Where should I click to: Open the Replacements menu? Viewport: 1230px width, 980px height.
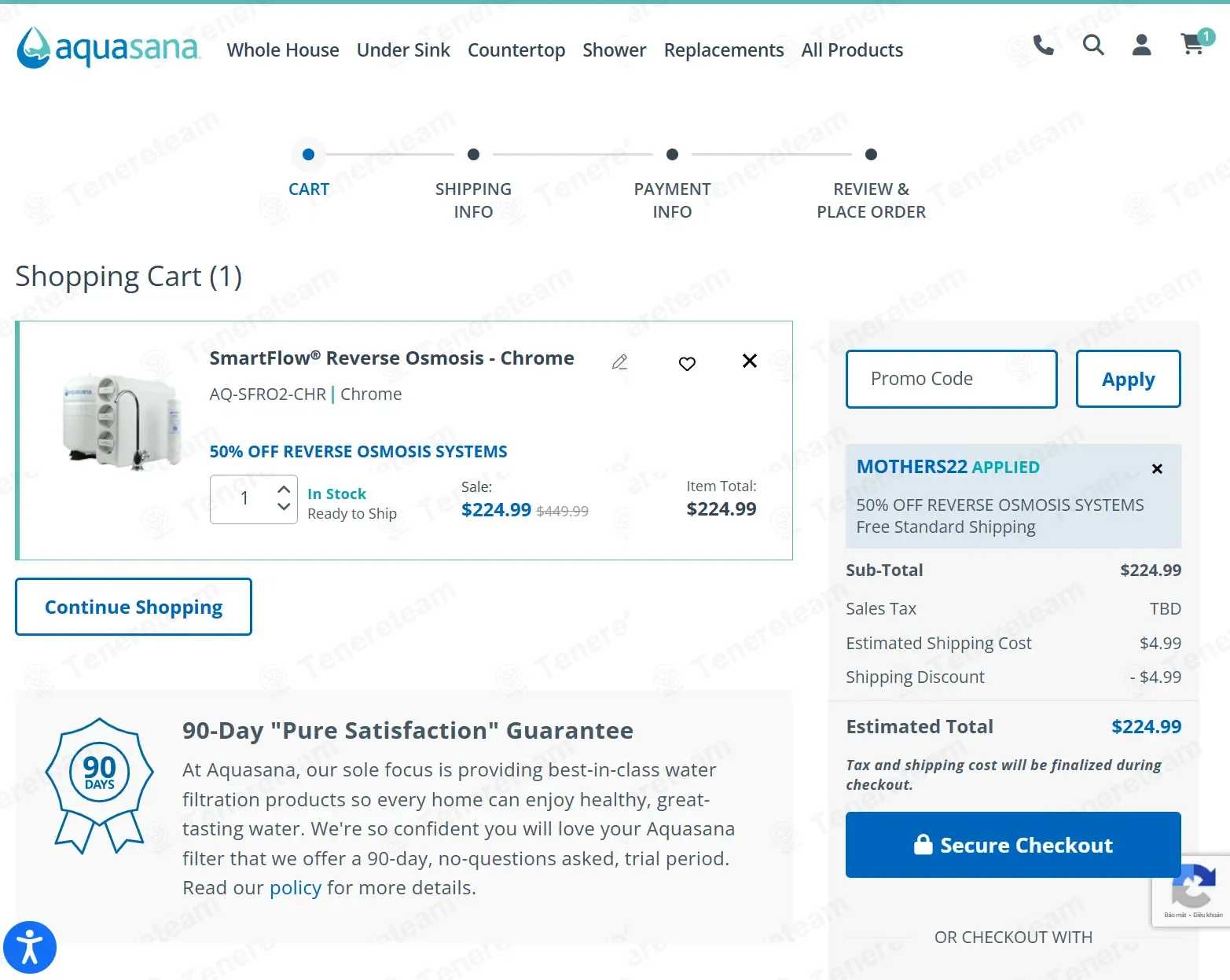pyautogui.click(x=724, y=50)
